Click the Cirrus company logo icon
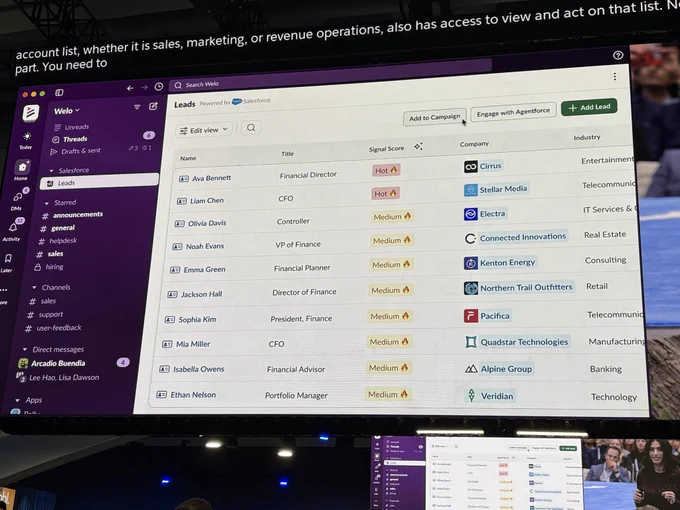Image resolution: width=680 pixels, height=510 pixels. coord(471,167)
